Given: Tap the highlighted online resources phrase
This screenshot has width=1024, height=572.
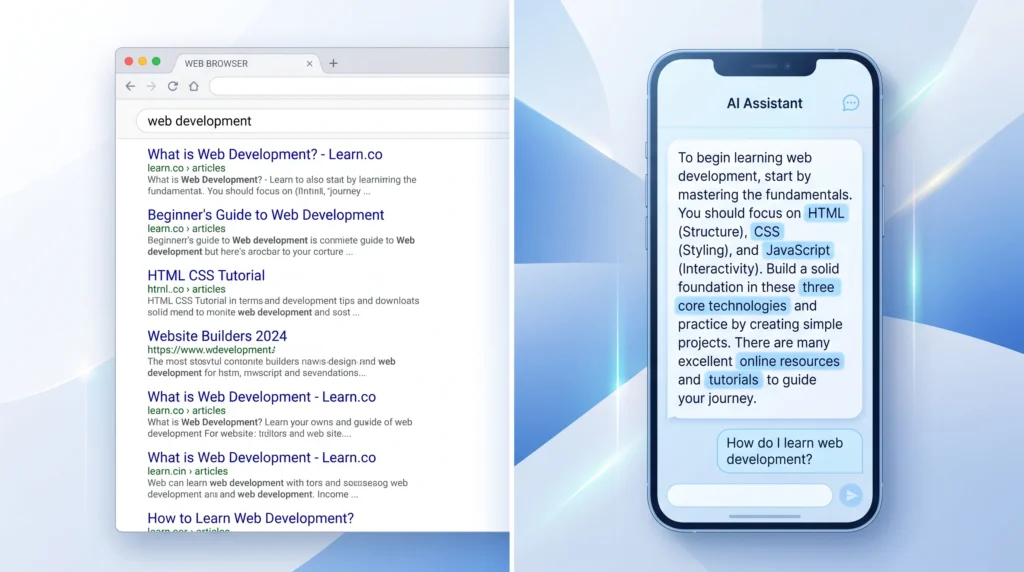Looking at the screenshot, I should tap(789, 361).
